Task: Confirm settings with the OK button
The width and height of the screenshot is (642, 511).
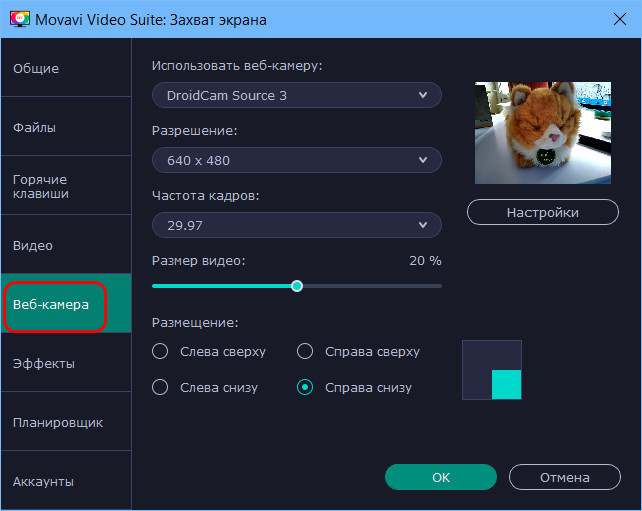Action: [441, 477]
